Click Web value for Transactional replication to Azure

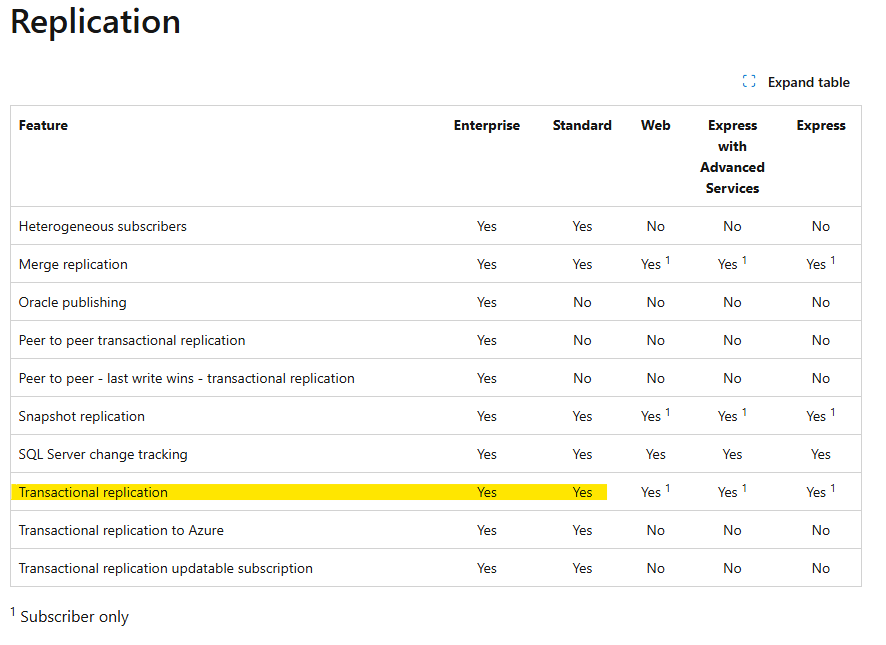655,530
